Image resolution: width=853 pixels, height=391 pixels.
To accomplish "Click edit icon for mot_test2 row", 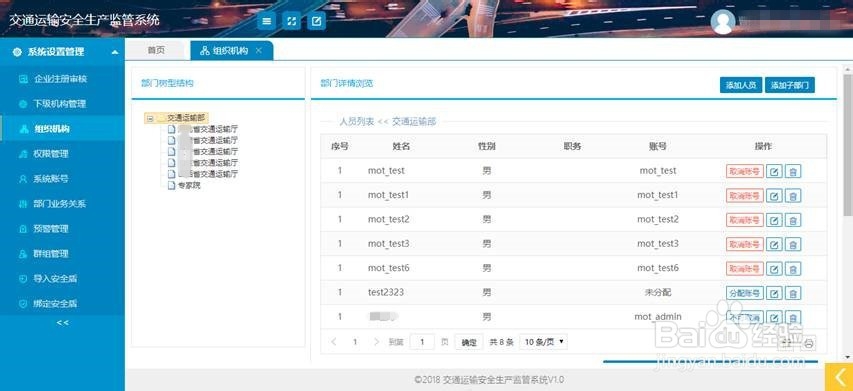I will point(774,220).
